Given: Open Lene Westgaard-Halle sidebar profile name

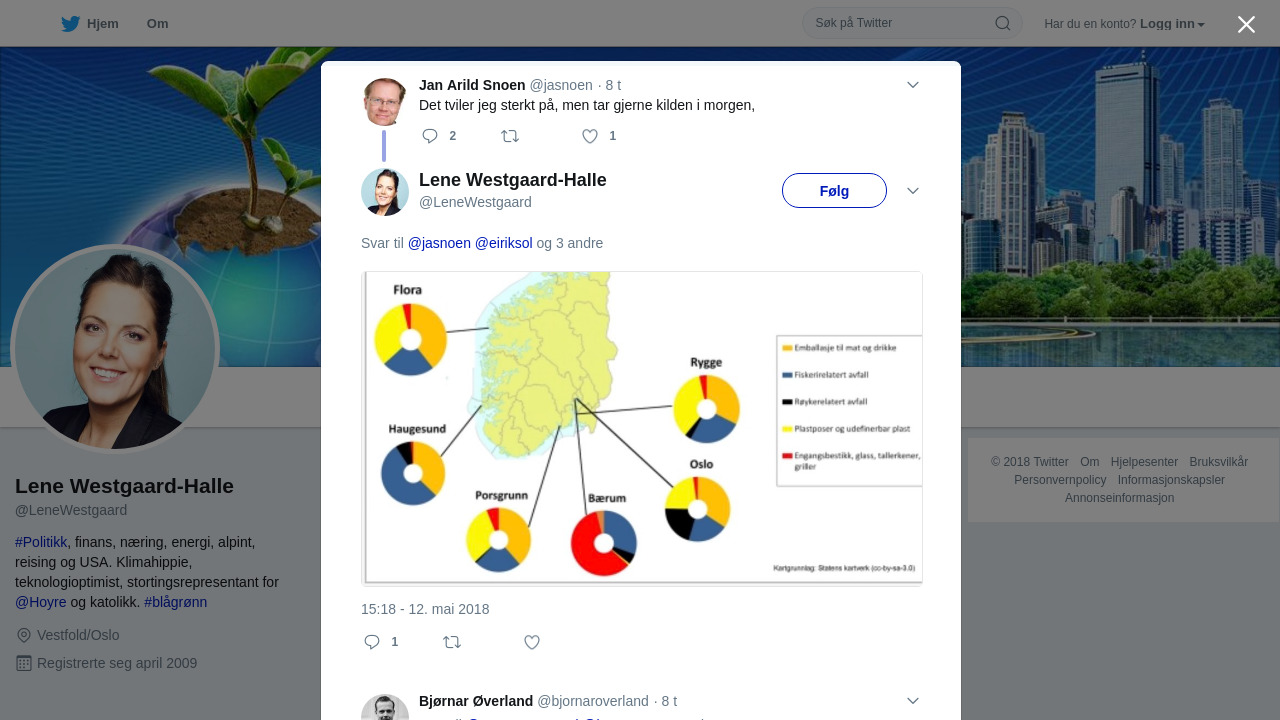Looking at the screenshot, I should point(124,486).
